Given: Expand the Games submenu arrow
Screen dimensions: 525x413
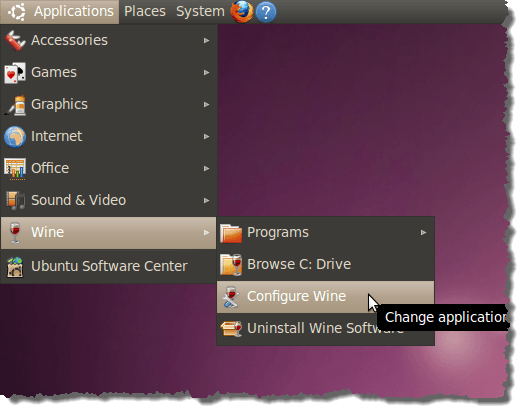Looking at the screenshot, I should click(207, 72).
